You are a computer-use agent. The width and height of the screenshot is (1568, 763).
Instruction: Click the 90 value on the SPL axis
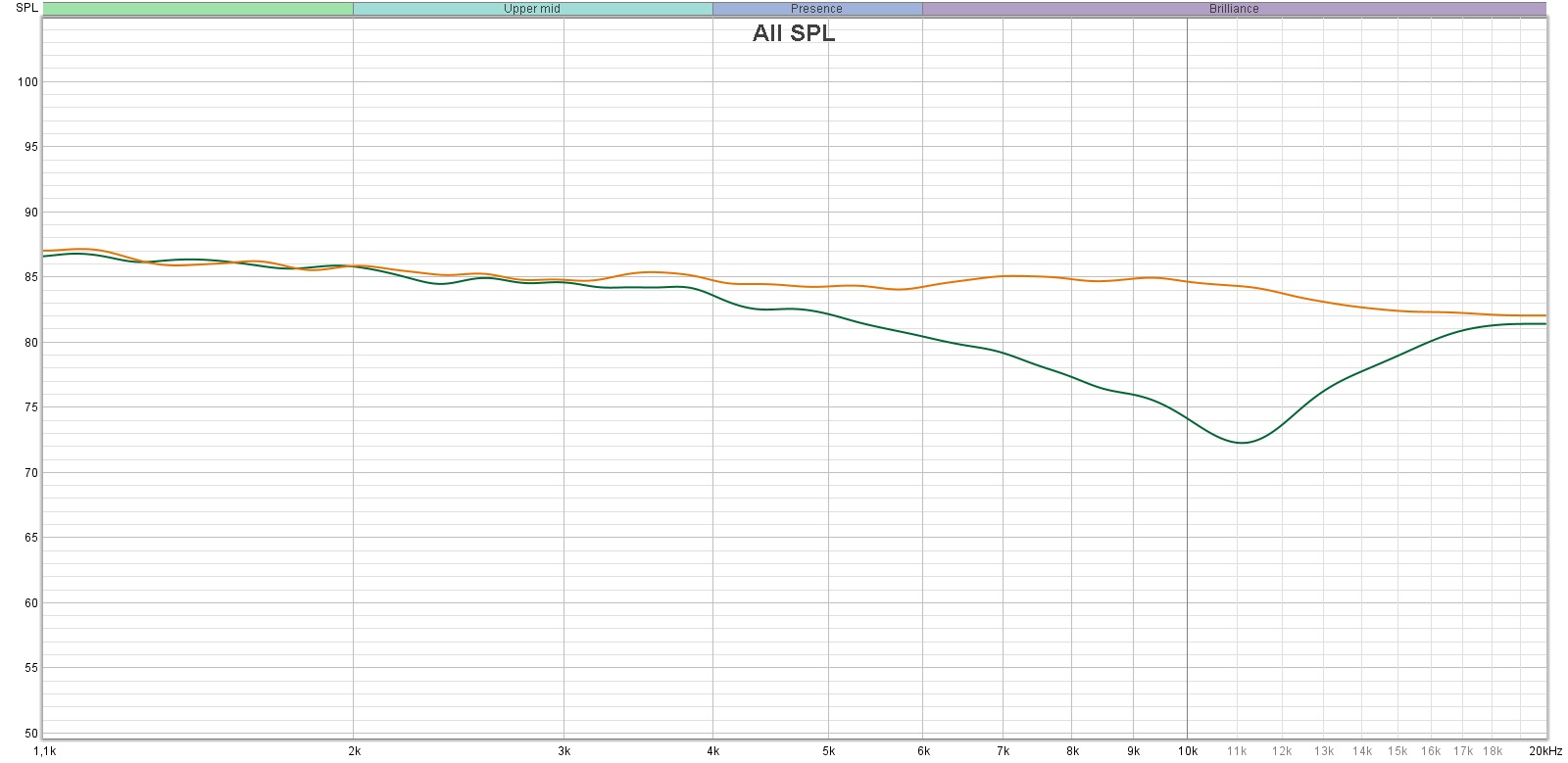30,213
